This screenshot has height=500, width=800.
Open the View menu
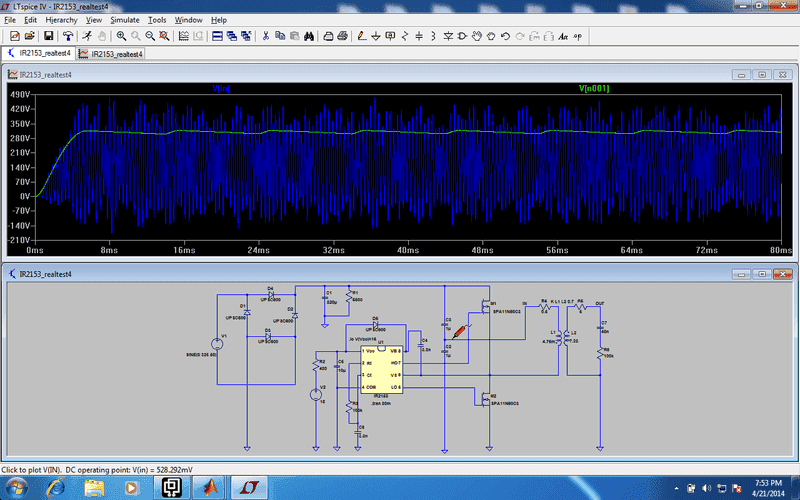point(93,20)
